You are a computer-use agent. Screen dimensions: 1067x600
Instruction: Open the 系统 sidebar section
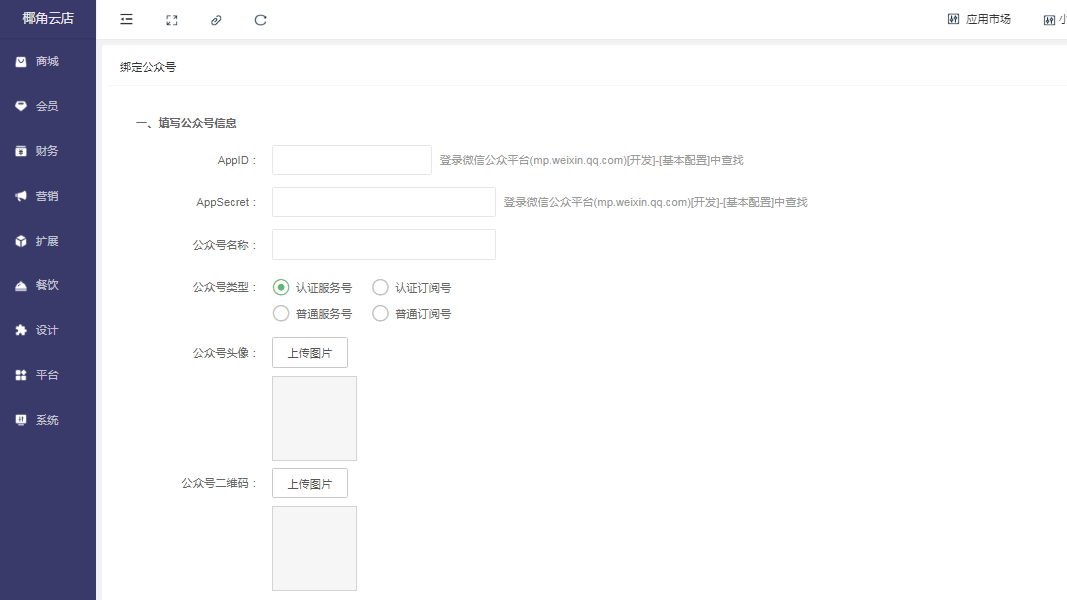(47, 420)
